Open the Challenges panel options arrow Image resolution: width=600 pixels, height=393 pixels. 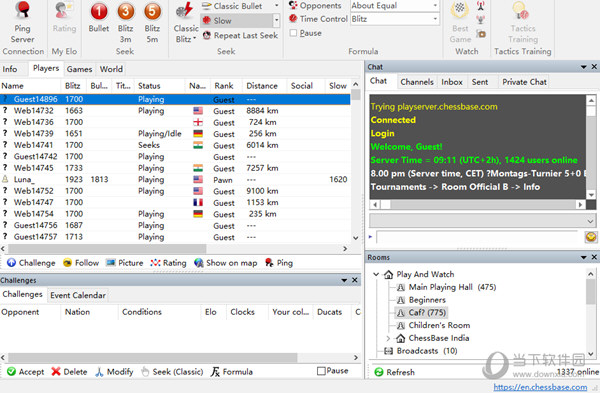pos(344,280)
